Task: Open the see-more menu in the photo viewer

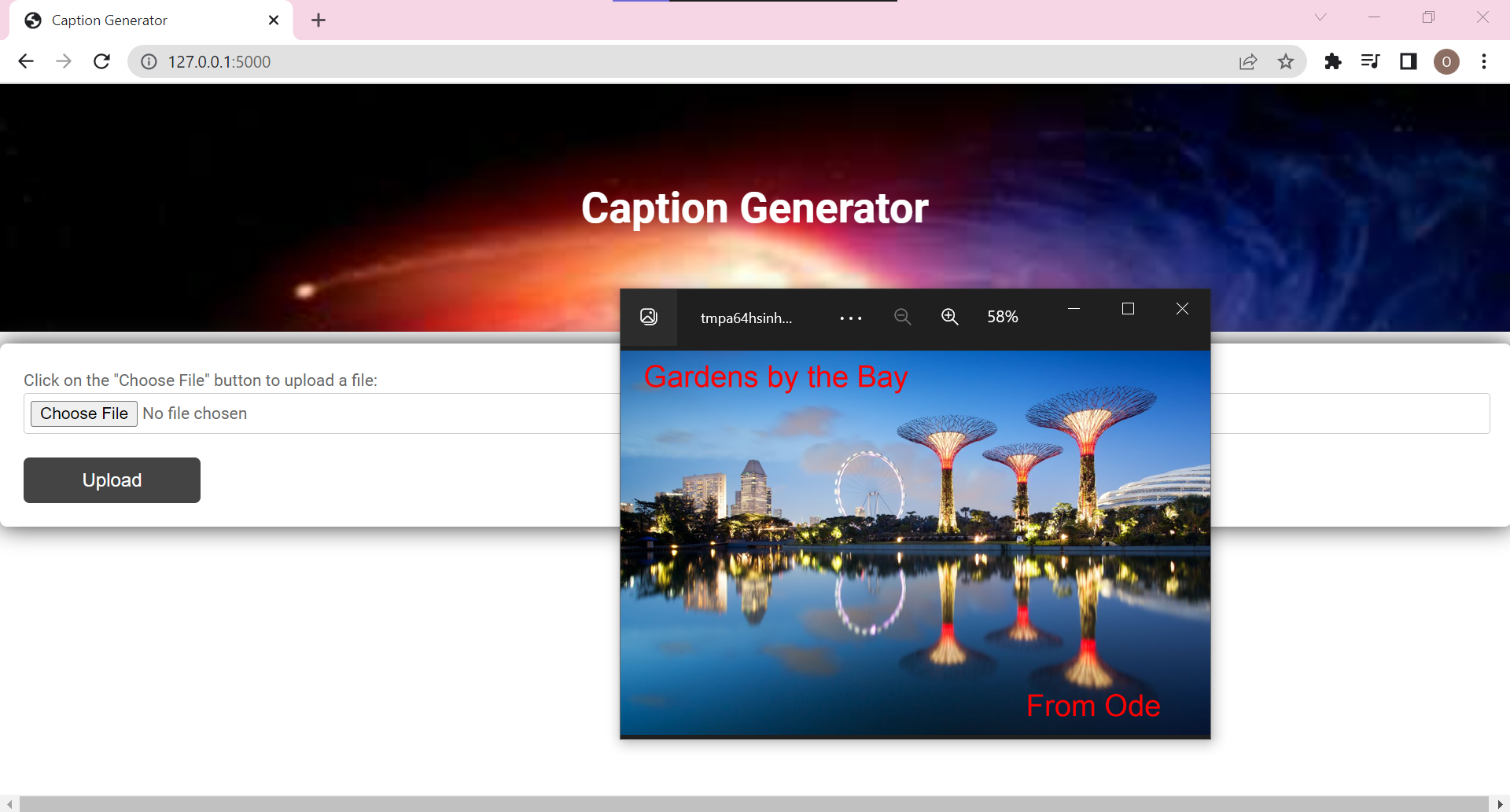Action: tap(850, 318)
